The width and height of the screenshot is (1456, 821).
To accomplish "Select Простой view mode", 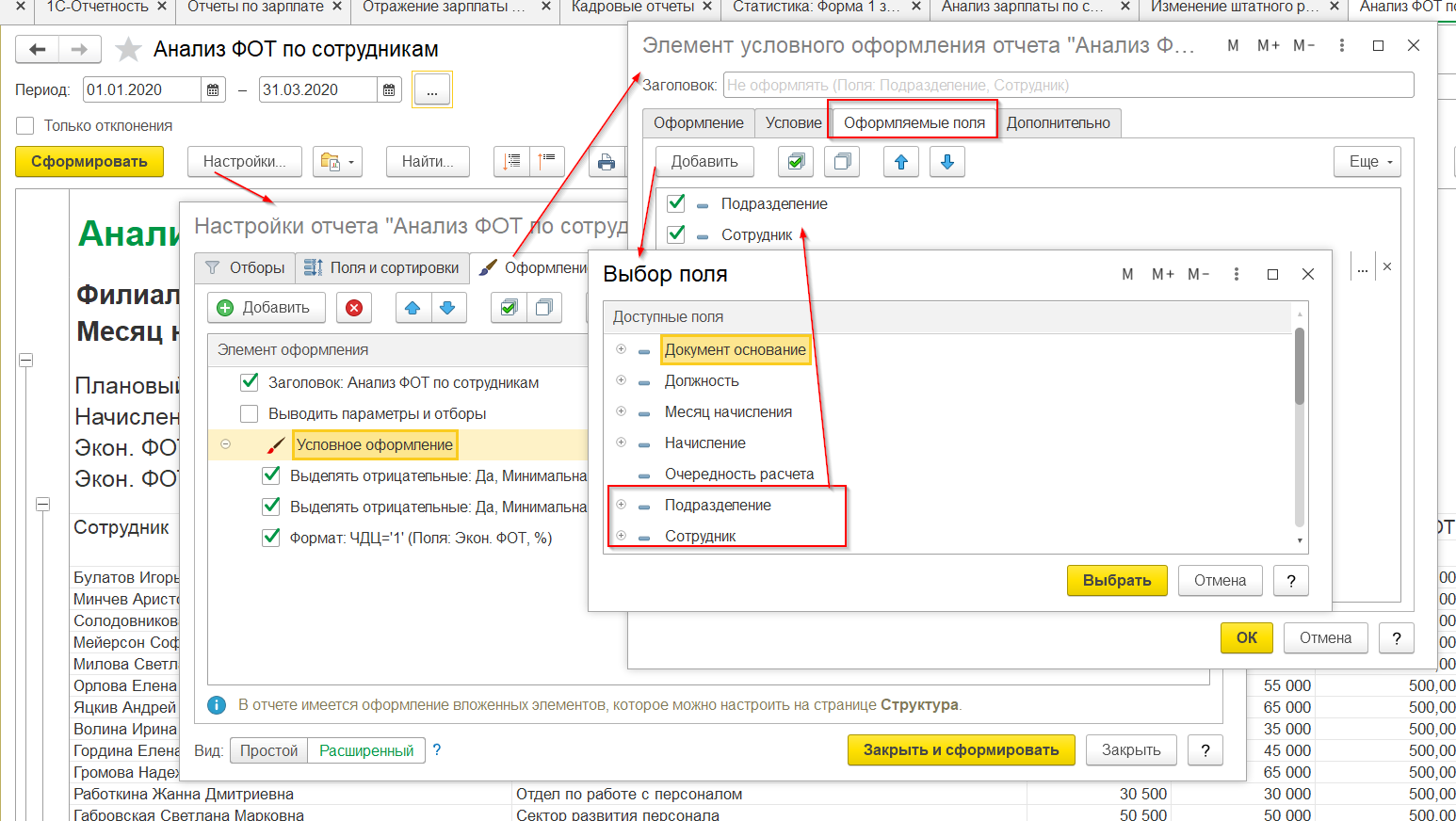I will click(x=268, y=750).
